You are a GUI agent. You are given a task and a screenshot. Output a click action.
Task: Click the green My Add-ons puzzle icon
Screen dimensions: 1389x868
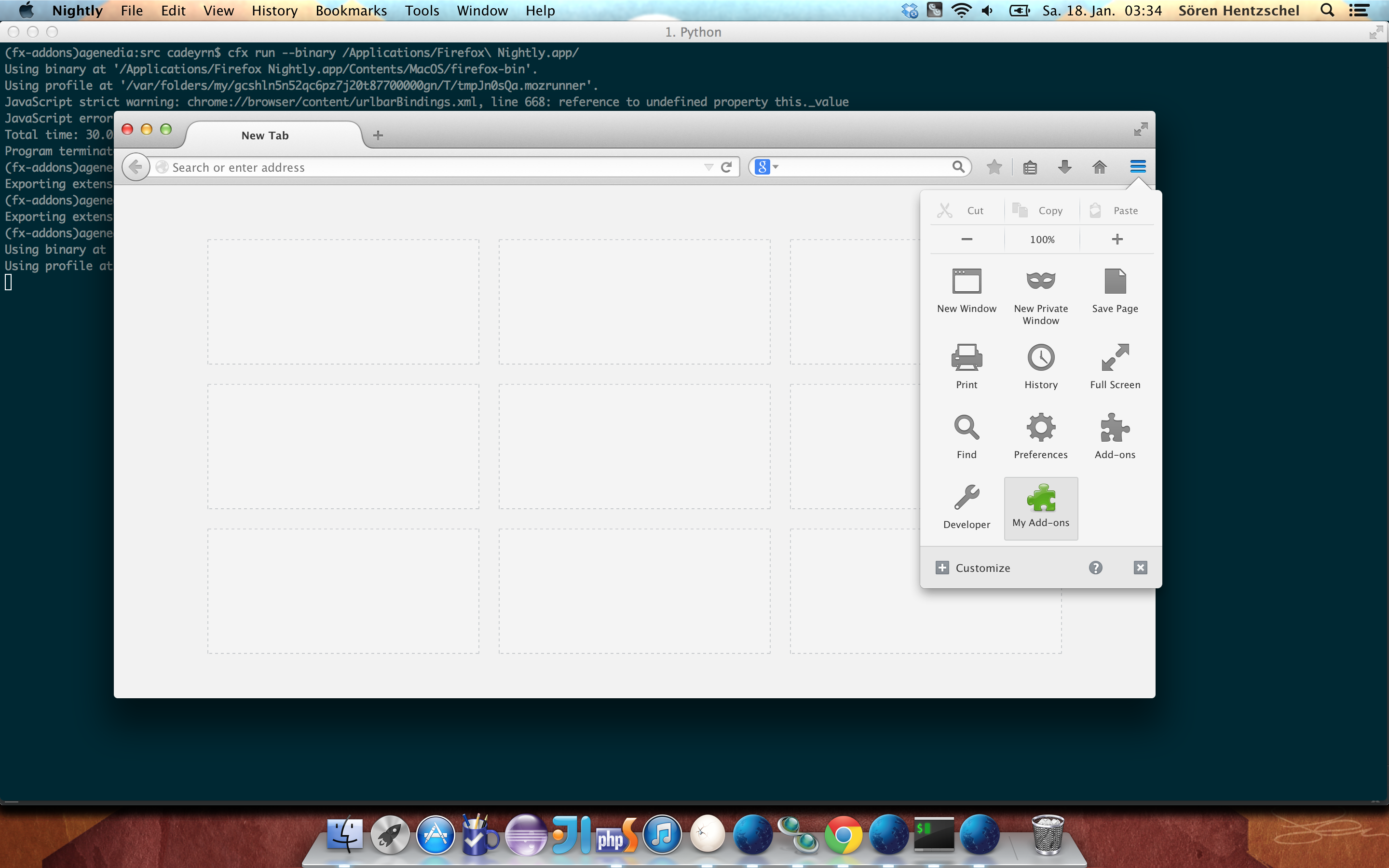pos(1041,498)
